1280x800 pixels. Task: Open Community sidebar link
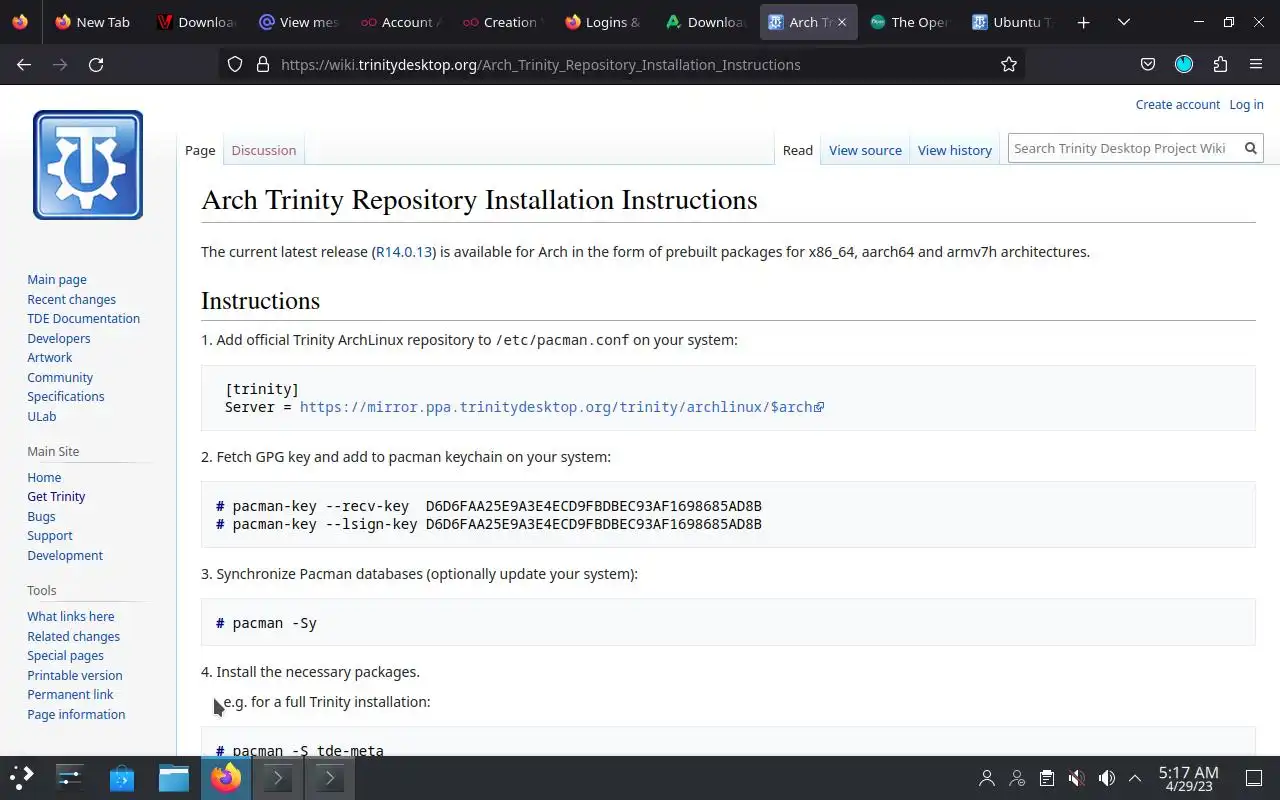point(60,377)
